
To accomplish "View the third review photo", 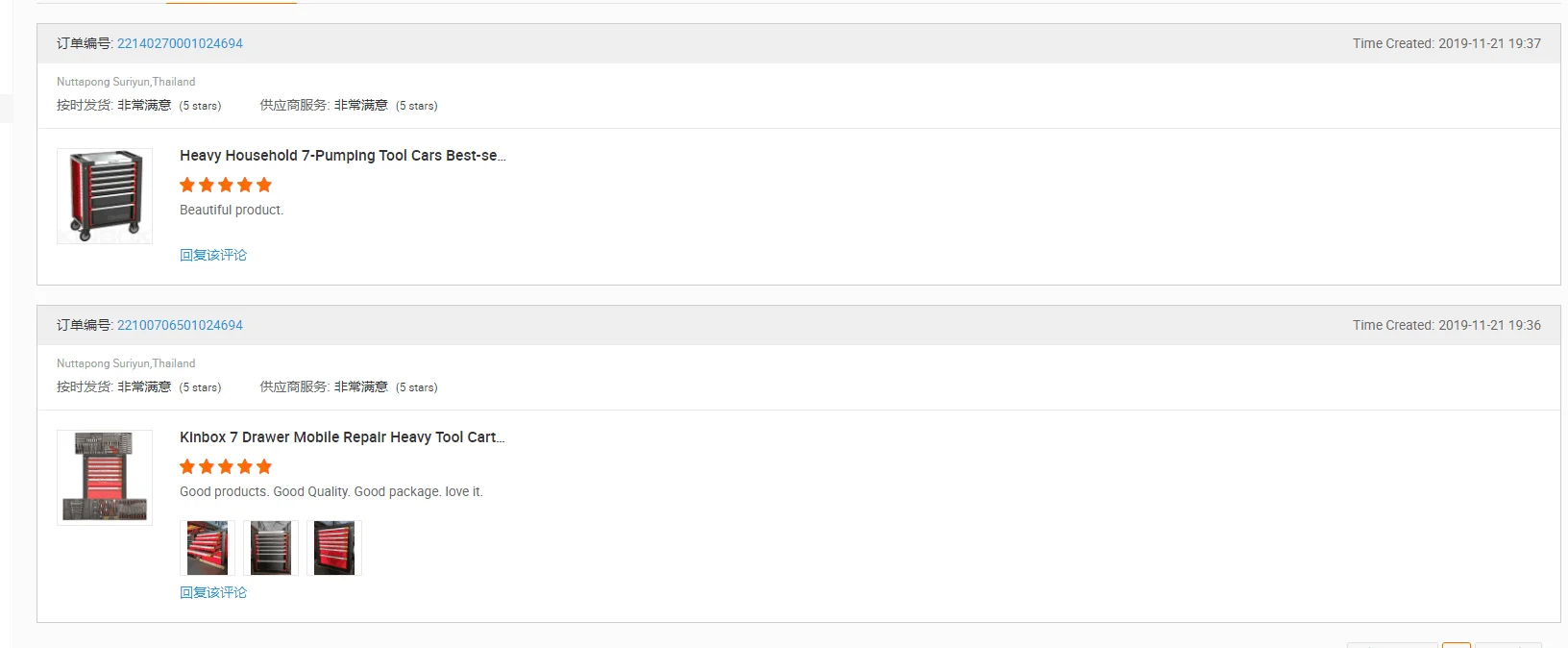I will [x=334, y=548].
